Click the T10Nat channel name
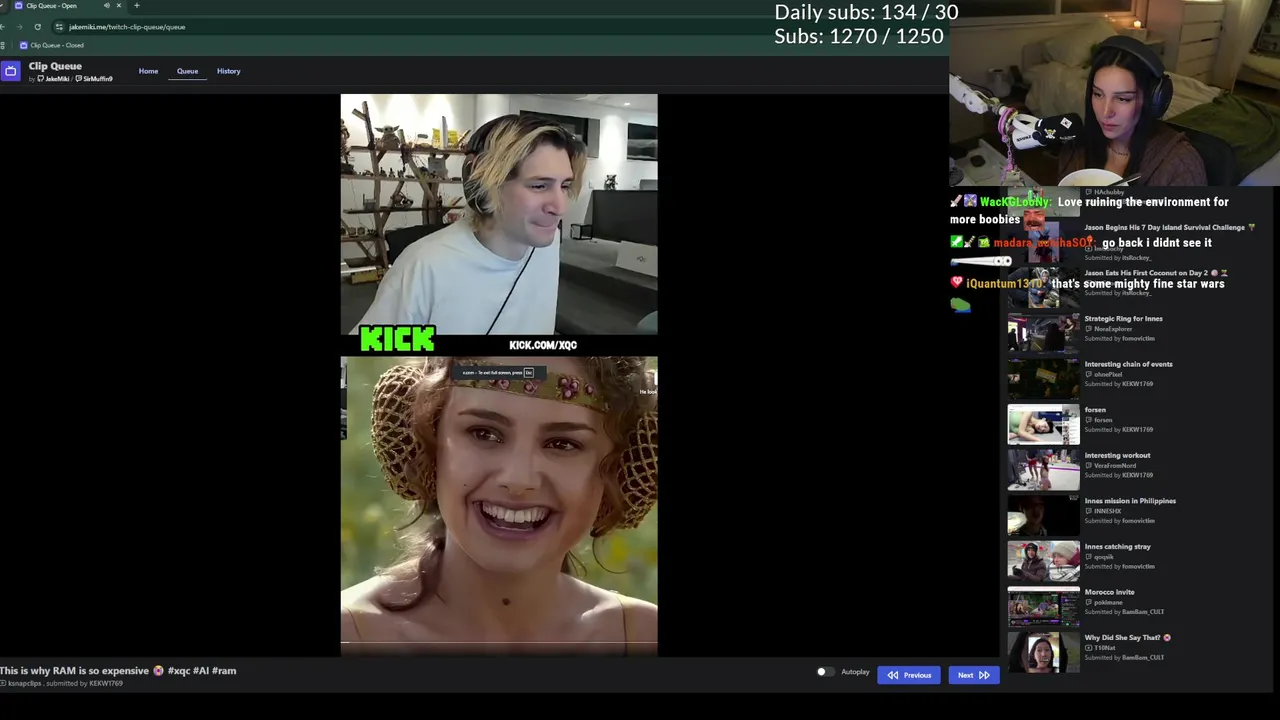 1104,648
